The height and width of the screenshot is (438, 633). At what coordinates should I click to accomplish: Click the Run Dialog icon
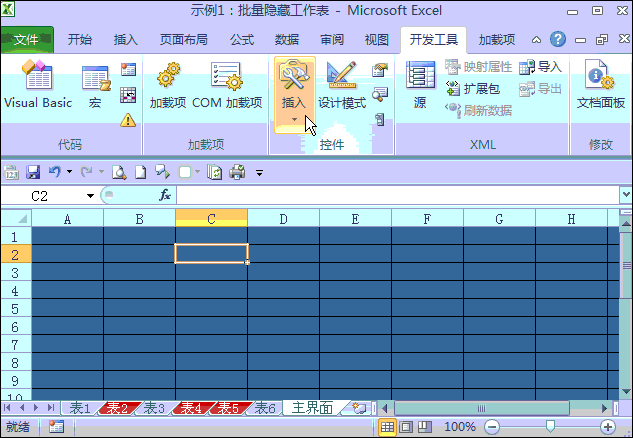click(x=380, y=120)
